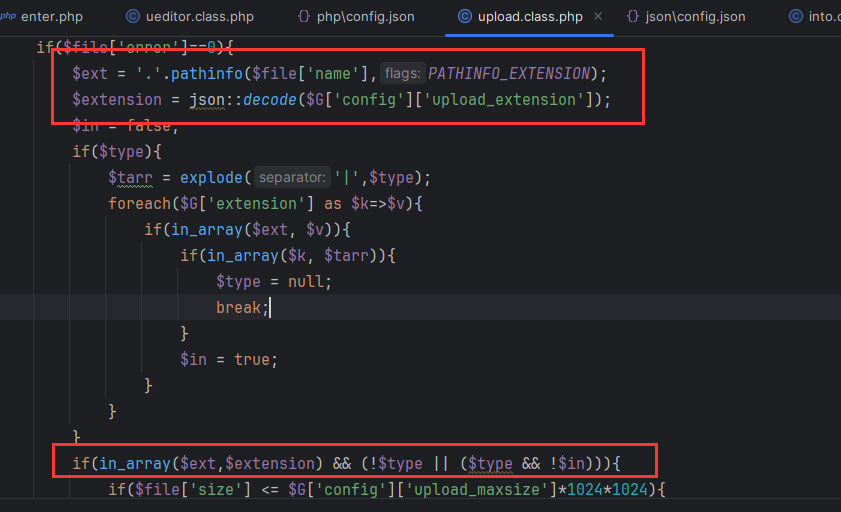Screen dimensions: 841x512
Task: Click the 'separator:' inlay hint in explode call
Action: (292, 178)
